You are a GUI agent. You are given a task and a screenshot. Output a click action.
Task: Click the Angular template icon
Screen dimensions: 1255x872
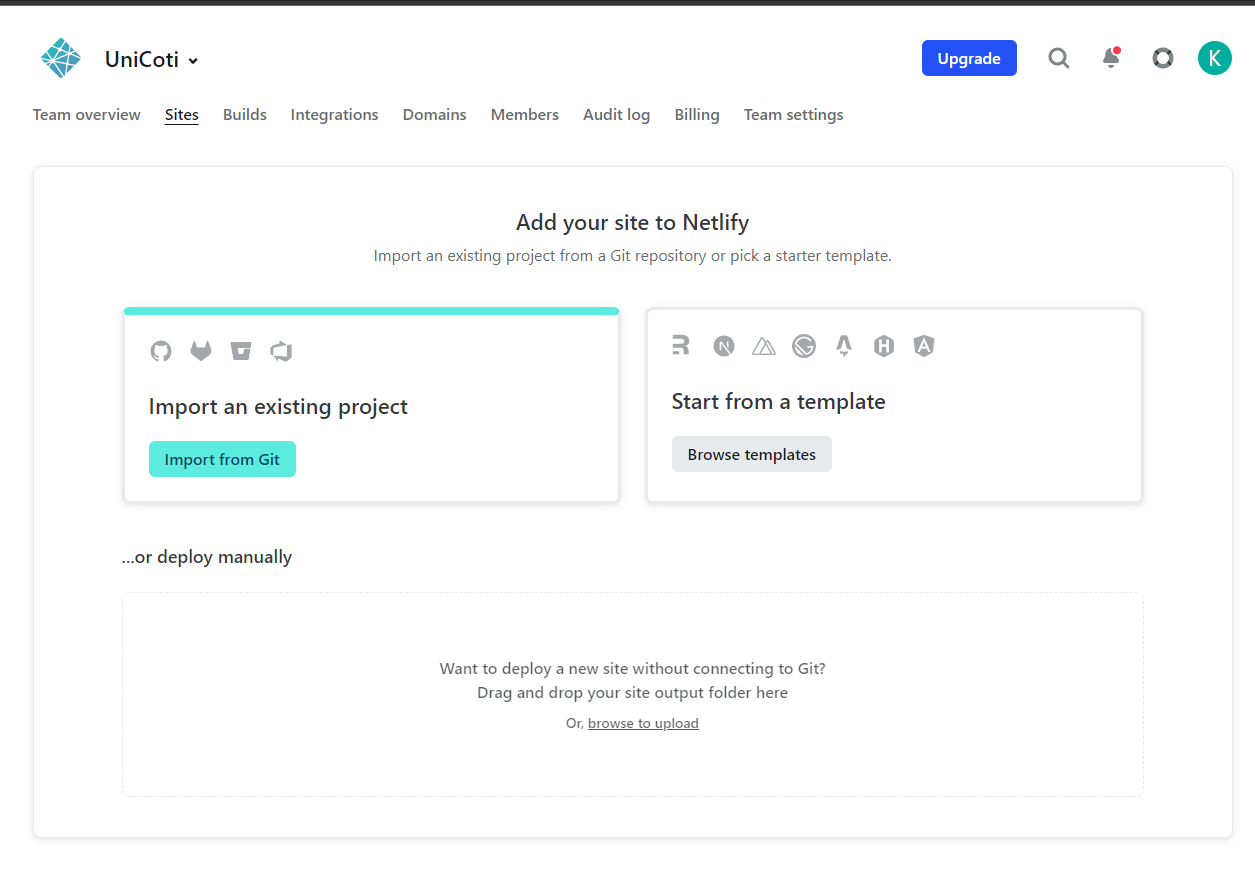click(924, 346)
